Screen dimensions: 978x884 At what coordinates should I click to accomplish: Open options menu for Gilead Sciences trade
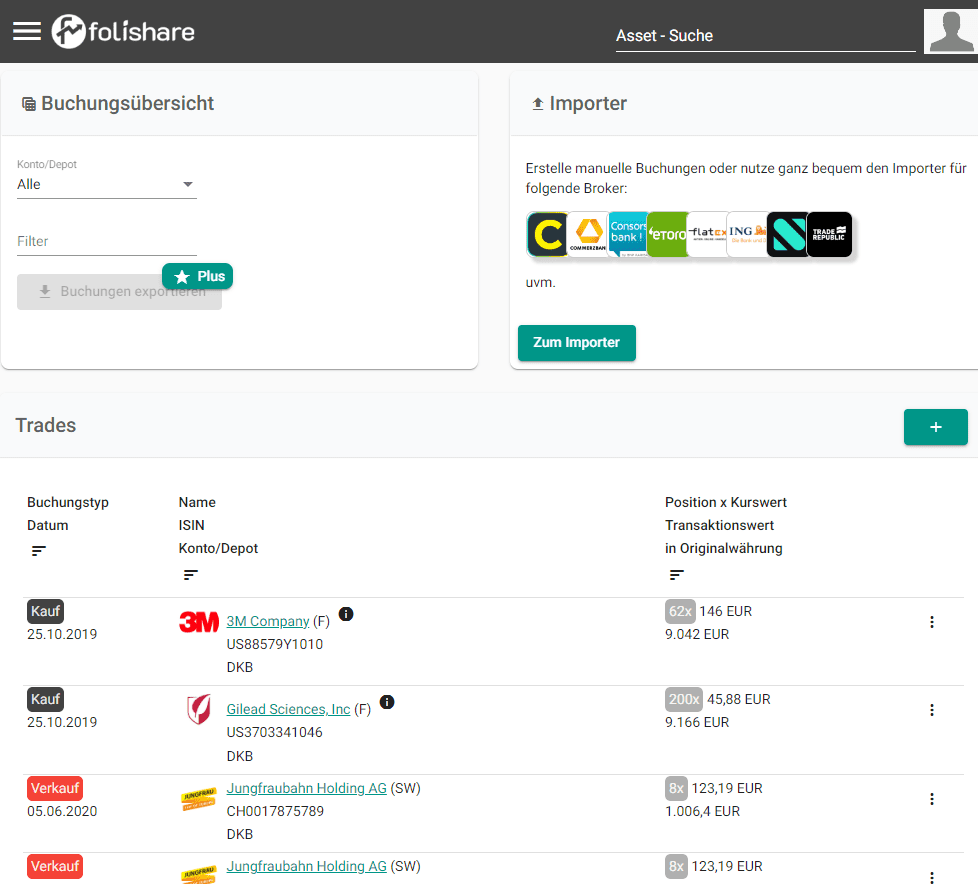932,710
